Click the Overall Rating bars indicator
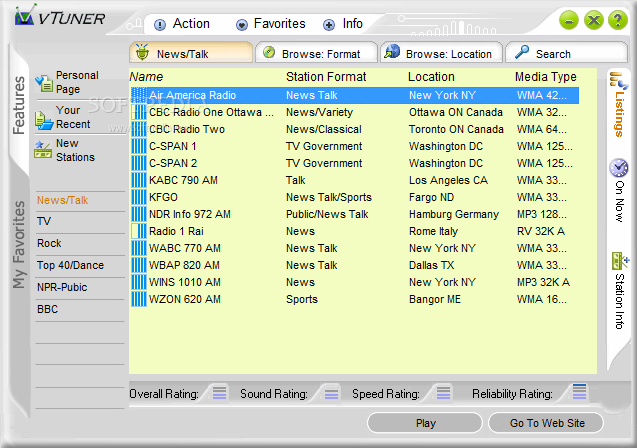Screen dimensions: 637x448 coord(219,393)
